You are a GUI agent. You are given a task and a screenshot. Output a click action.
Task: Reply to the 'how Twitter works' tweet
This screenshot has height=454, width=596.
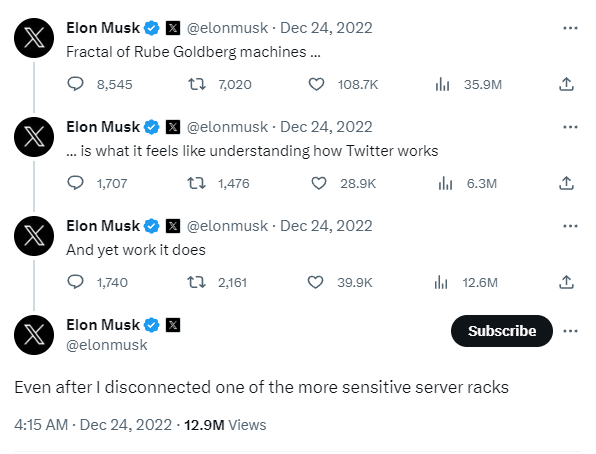coord(75,183)
